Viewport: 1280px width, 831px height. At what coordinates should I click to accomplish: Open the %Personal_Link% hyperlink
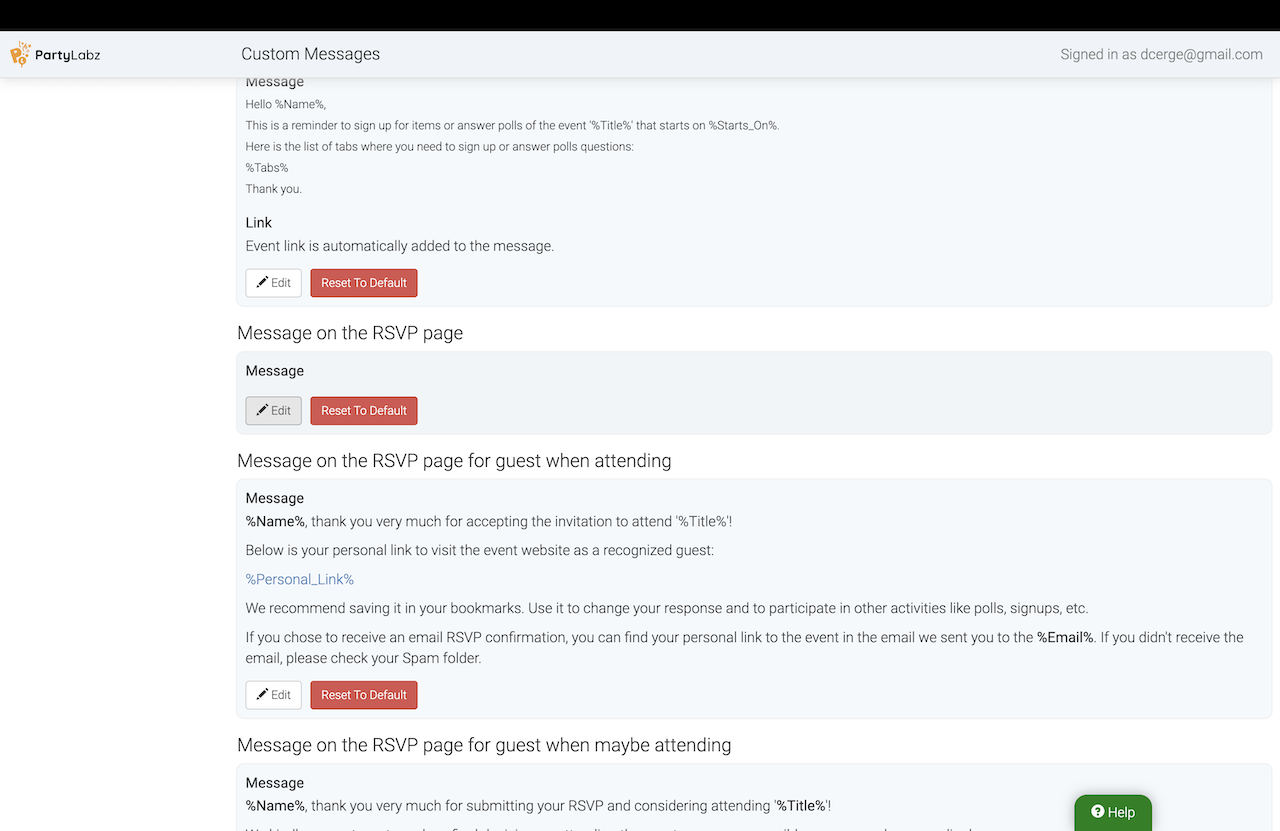[x=300, y=579]
